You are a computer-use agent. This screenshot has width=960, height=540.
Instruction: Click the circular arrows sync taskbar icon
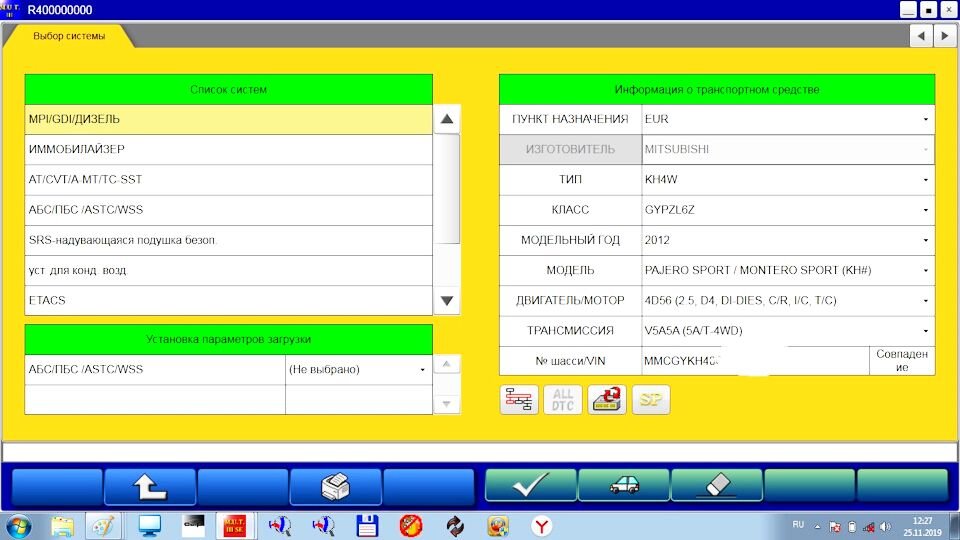(455, 526)
